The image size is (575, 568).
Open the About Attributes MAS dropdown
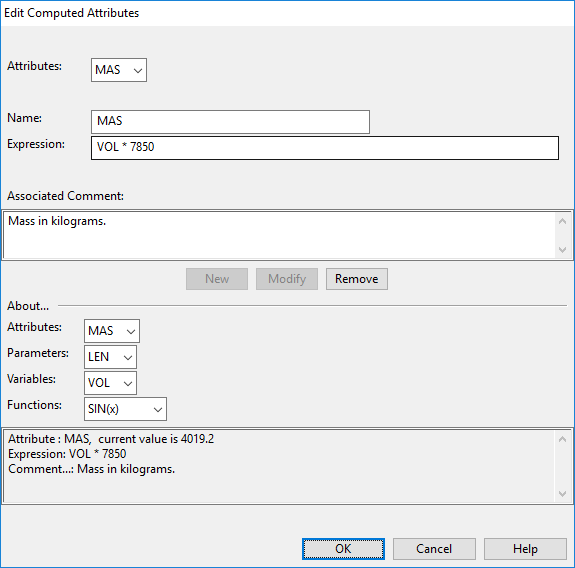pos(112,331)
